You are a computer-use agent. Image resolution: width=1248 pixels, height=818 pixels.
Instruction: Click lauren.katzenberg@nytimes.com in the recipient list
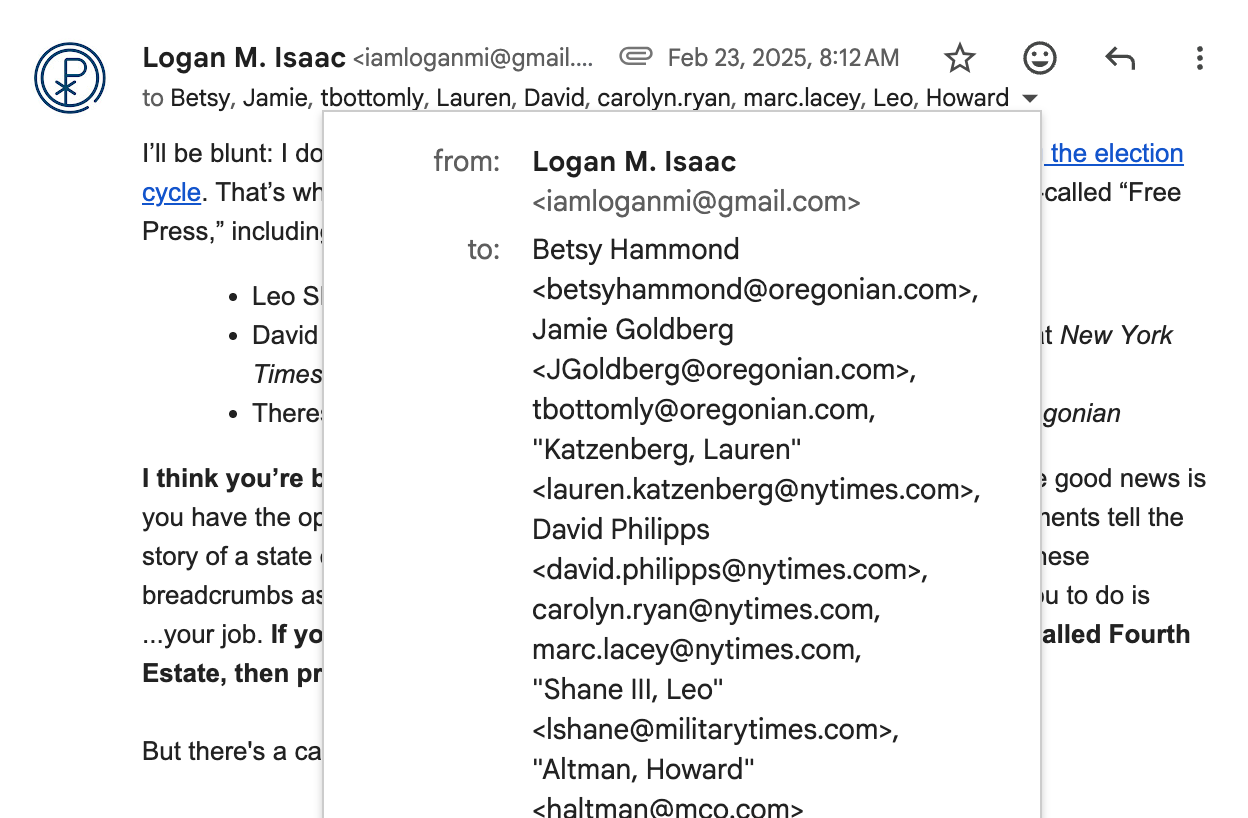coord(756,490)
